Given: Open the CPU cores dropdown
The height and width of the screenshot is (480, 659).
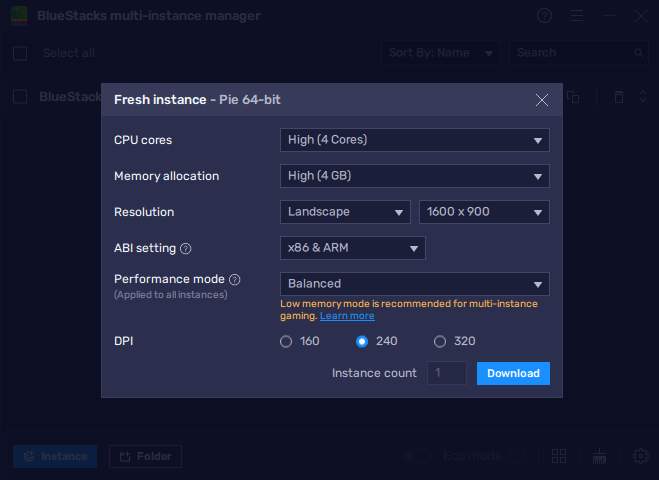Looking at the screenshot, I should click(415, 140).
